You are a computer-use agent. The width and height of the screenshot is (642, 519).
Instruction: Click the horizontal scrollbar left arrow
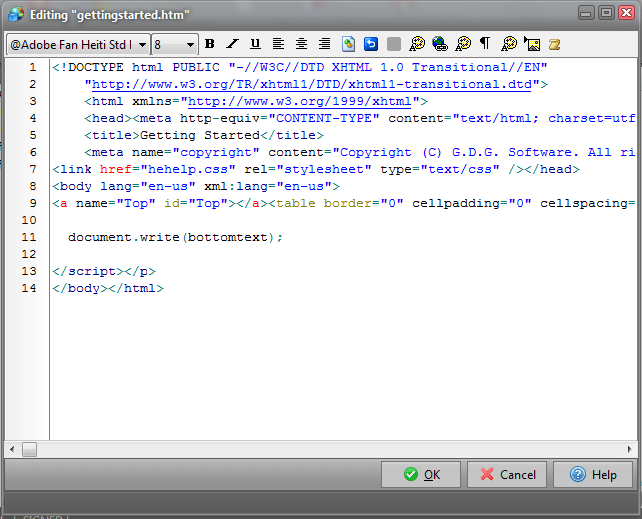point(12,449)
